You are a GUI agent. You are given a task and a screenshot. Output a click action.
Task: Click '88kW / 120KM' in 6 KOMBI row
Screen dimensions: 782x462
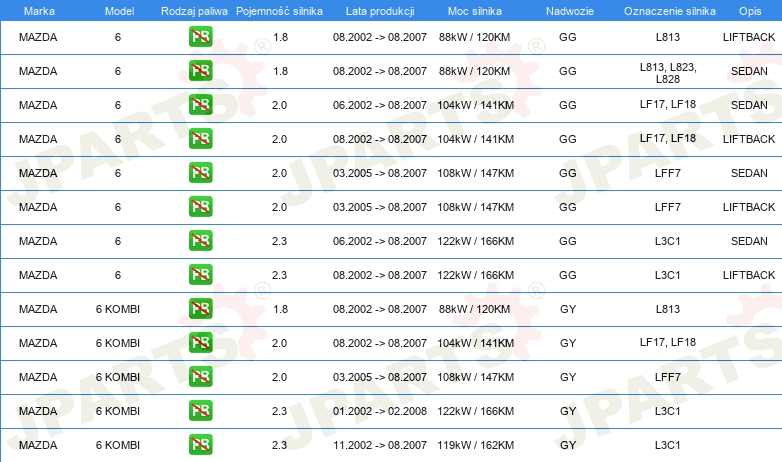coord(474,309)
